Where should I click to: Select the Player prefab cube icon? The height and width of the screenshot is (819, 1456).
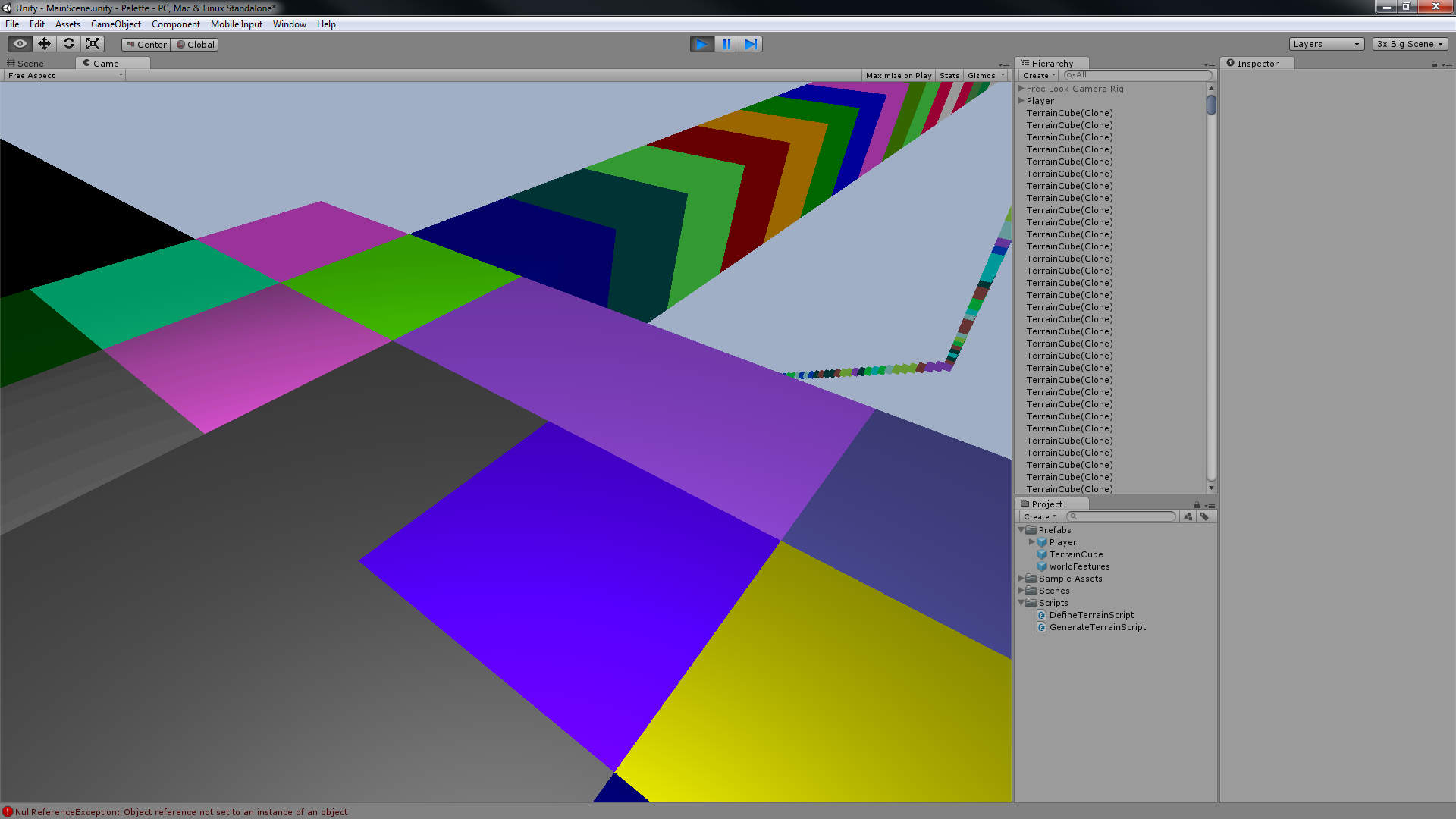coord(1042,542)
